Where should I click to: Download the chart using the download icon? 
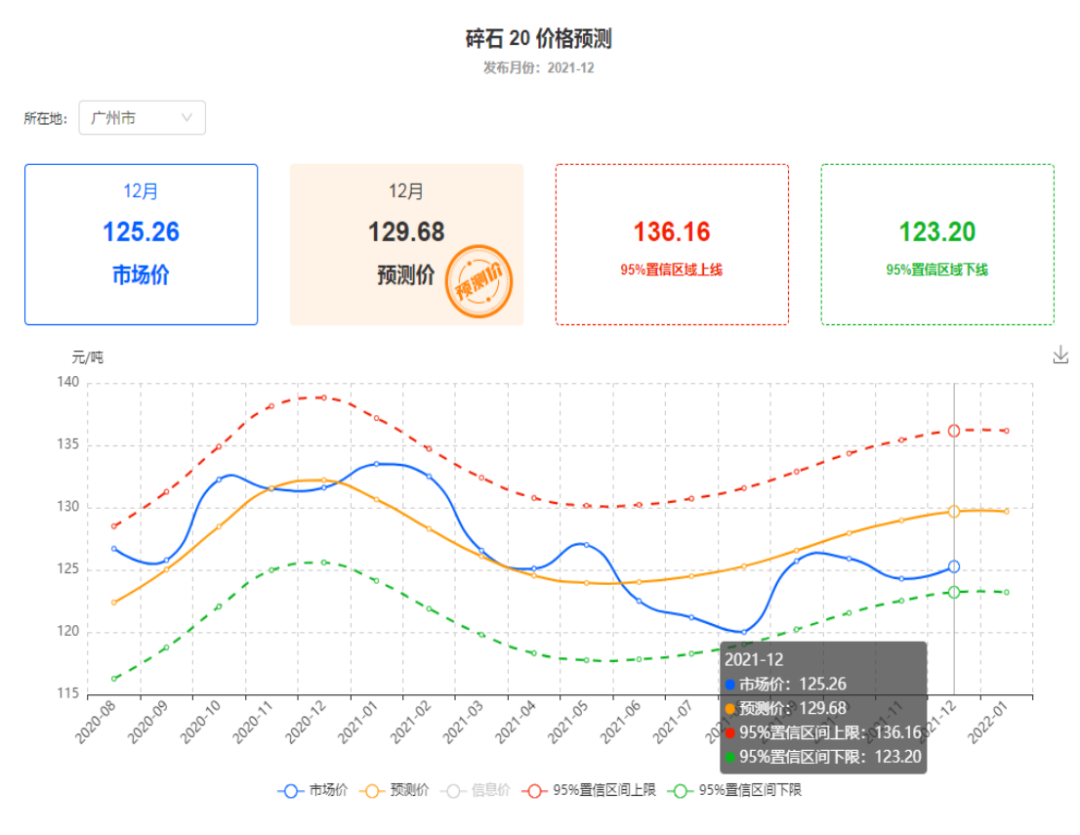[x=1061, y=355]
